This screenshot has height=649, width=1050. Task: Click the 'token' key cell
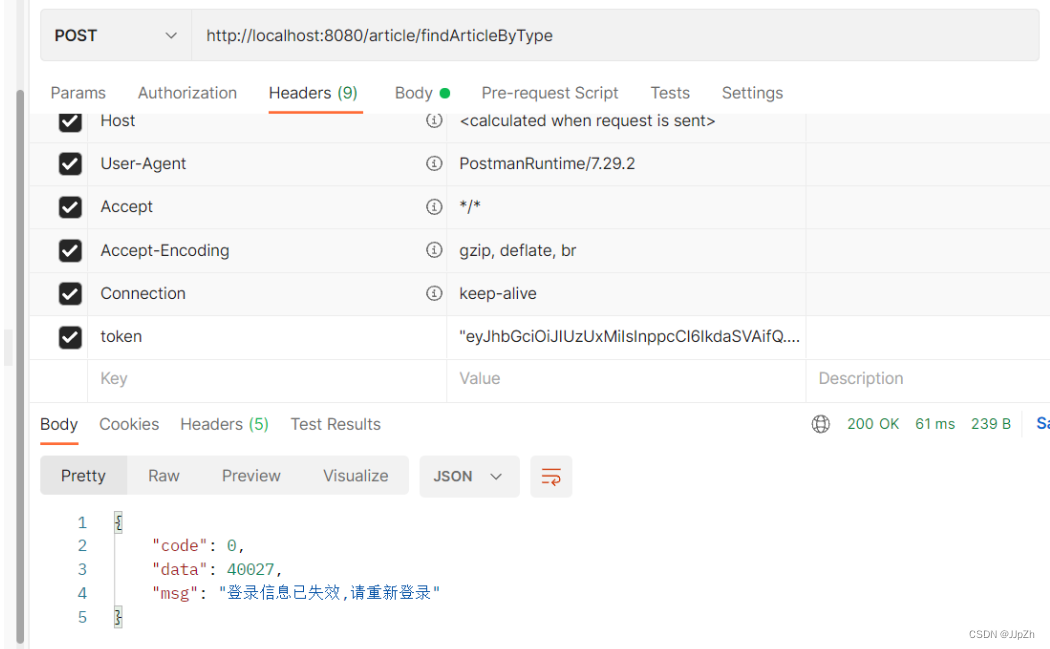pyautogui.click(x=267, y=337)
